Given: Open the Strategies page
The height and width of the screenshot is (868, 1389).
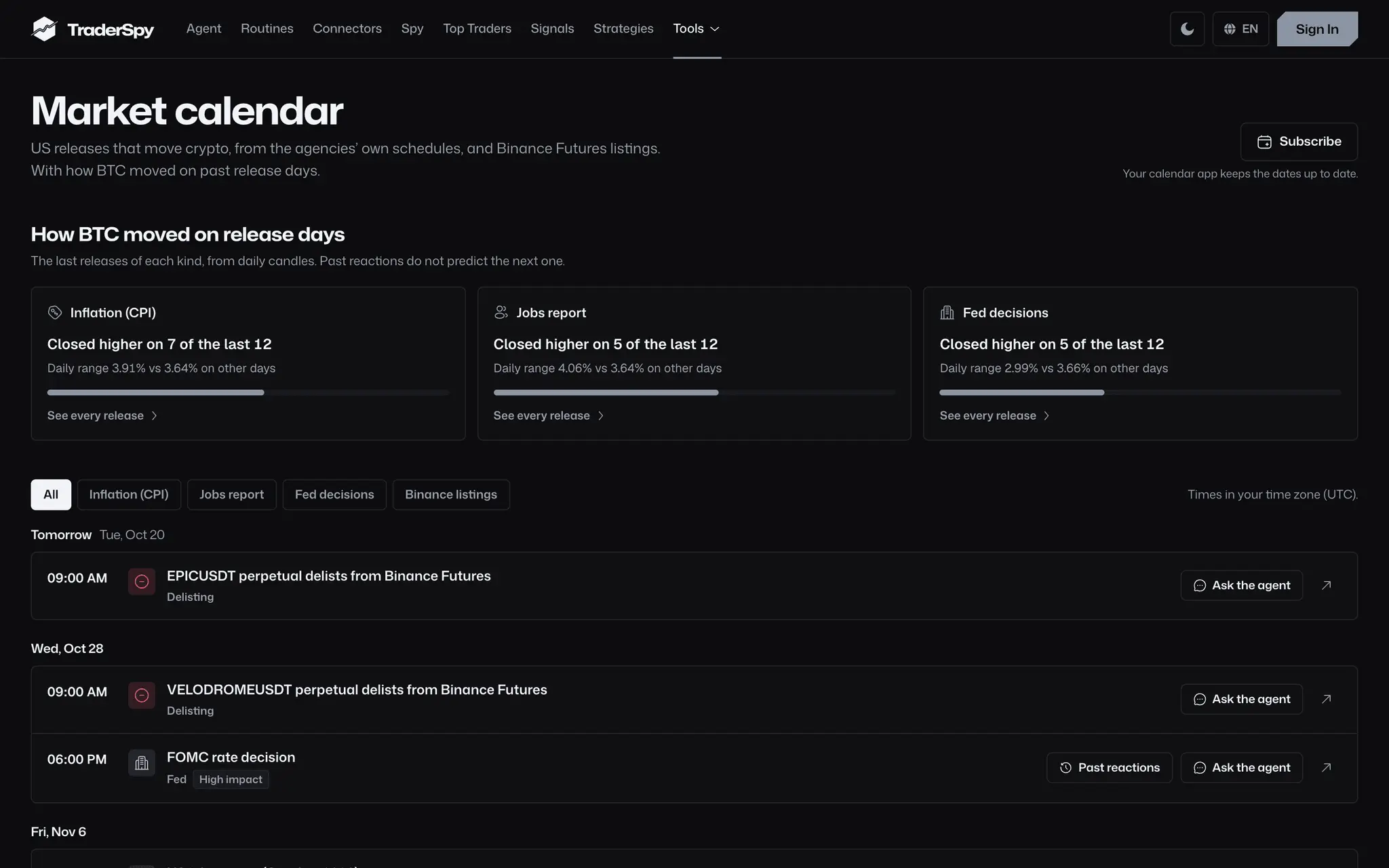Looking at the screenshot, I should coord(623,28).
